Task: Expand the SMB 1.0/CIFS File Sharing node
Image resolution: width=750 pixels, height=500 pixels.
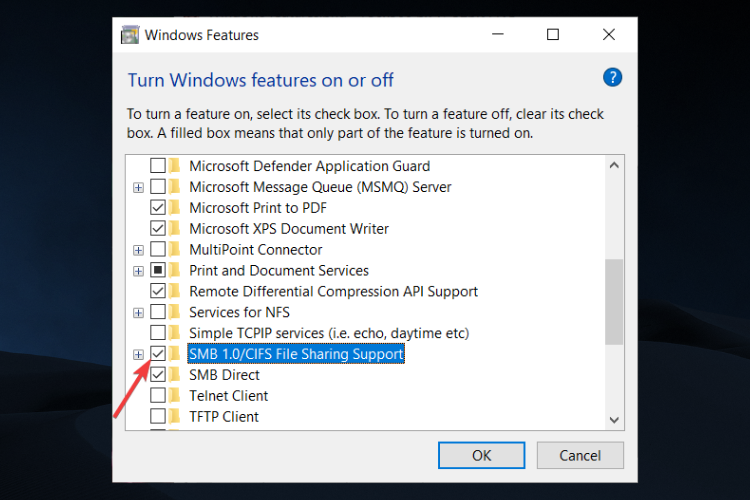Action: pyautogui.click(x=138, y=355)
